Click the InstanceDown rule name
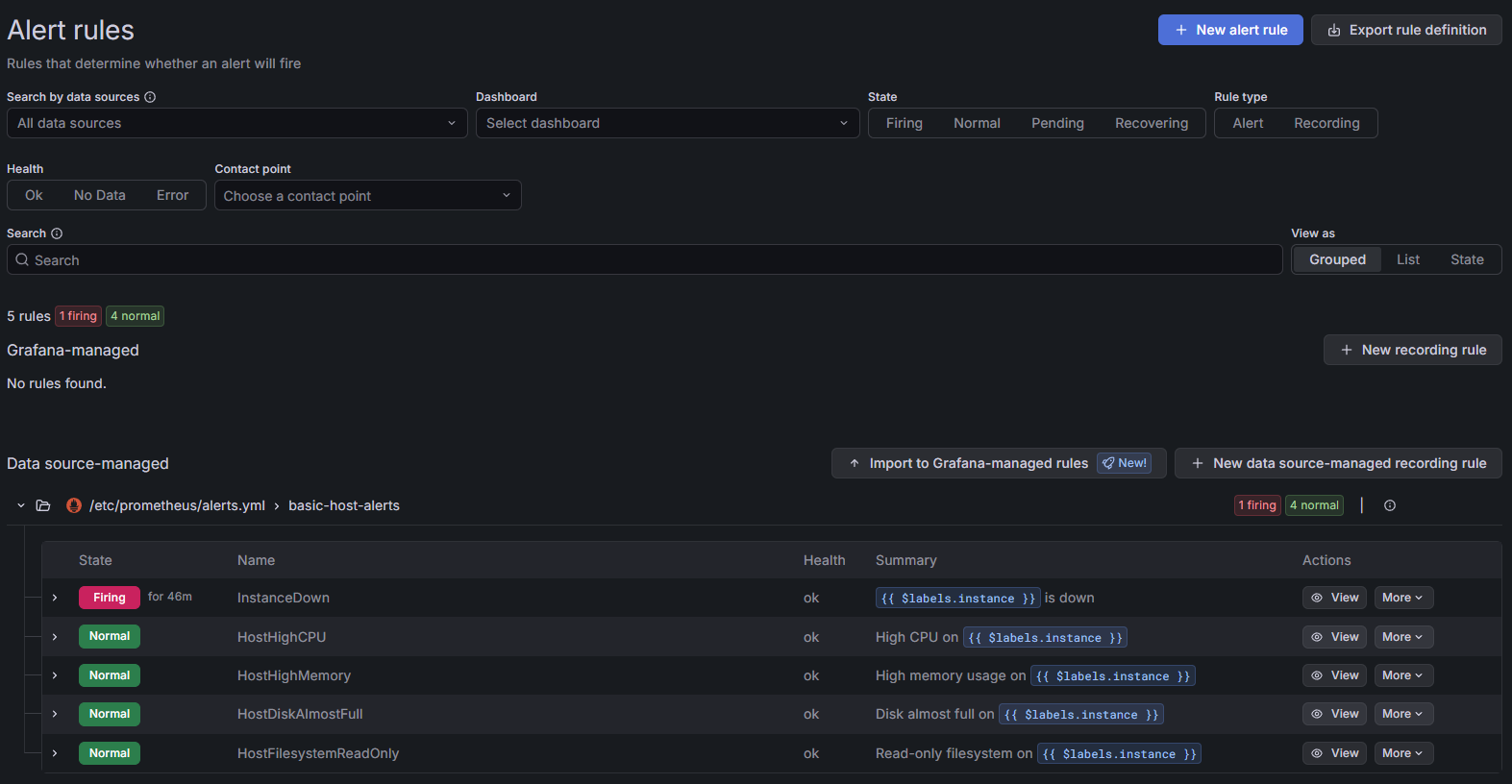Image resolution: width=1512 pixels, height=784 pixels. pos(284,598)
